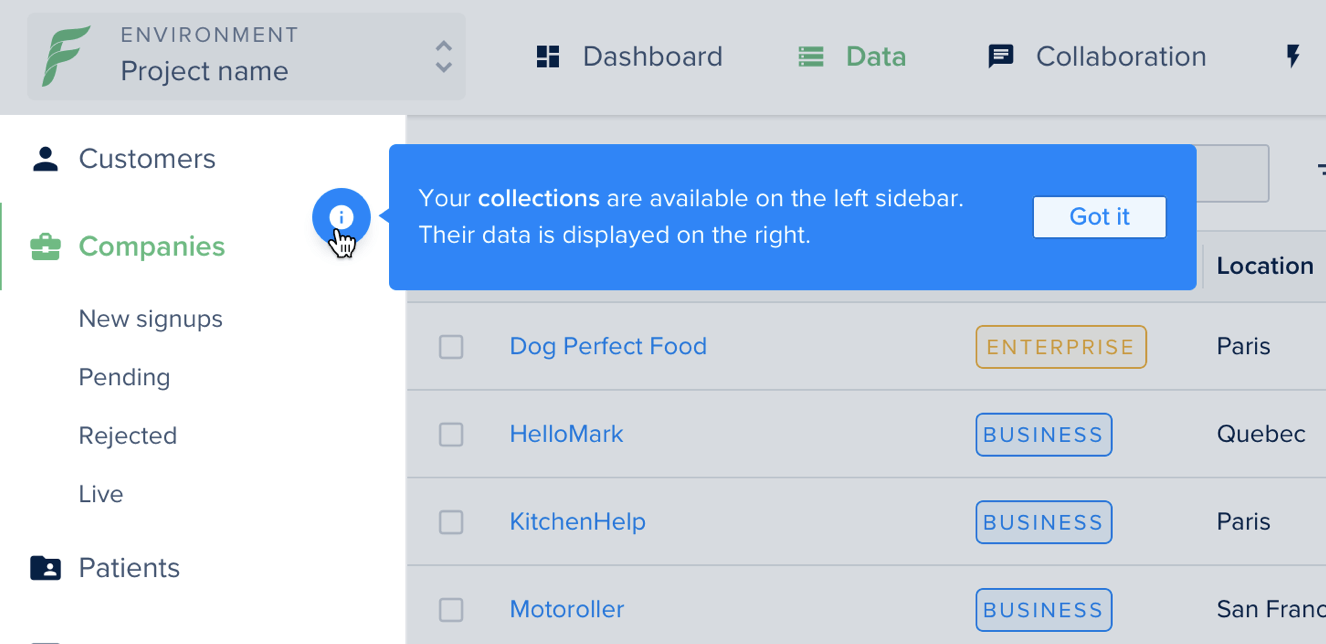Click the lightning bolt icon
The width and height of the screenshot is (1326, 644).
[x=1293, y=56]
